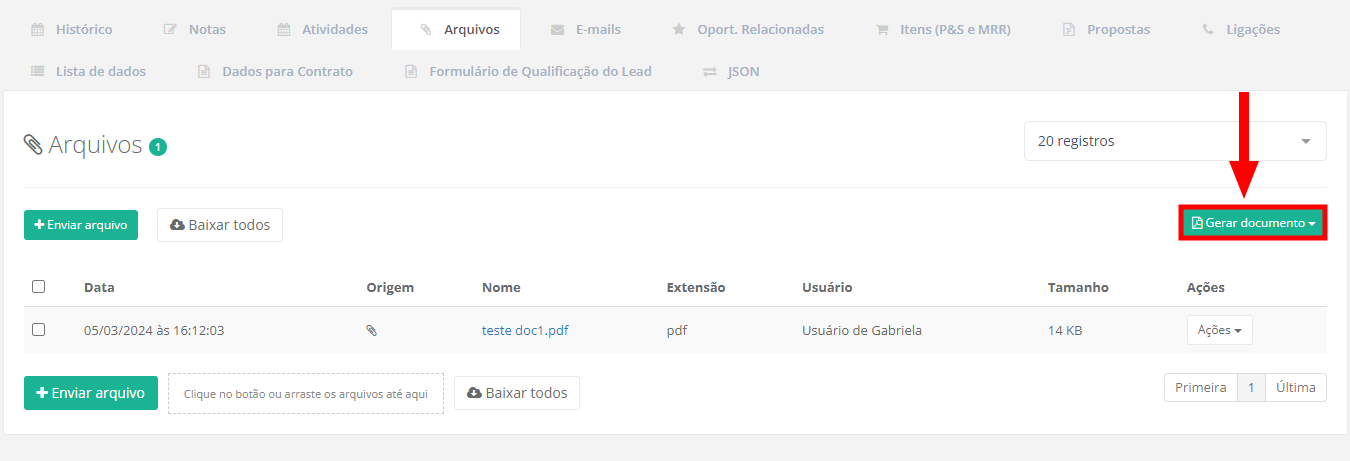Open the teste doc1.pdf file link
This screenshot has height=461, width=1350.
[x=525, y=330]
